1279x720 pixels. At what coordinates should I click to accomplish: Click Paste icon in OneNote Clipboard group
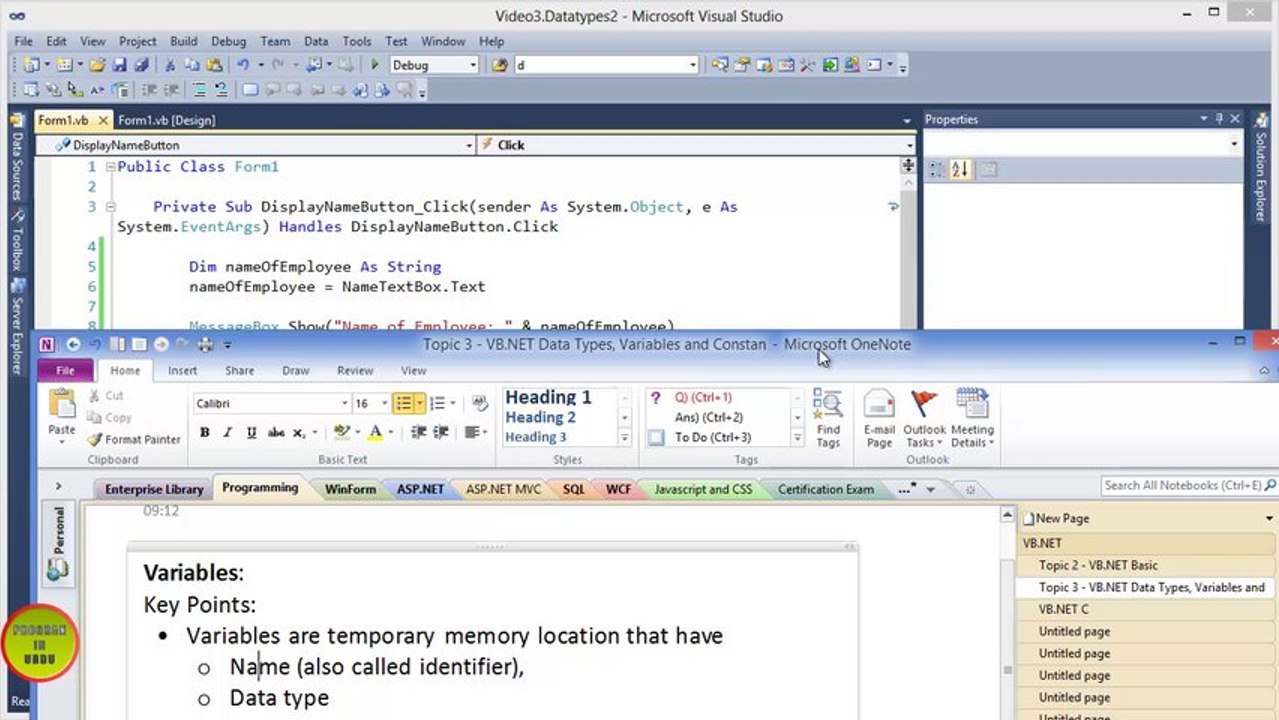click(x=62, y=404)
